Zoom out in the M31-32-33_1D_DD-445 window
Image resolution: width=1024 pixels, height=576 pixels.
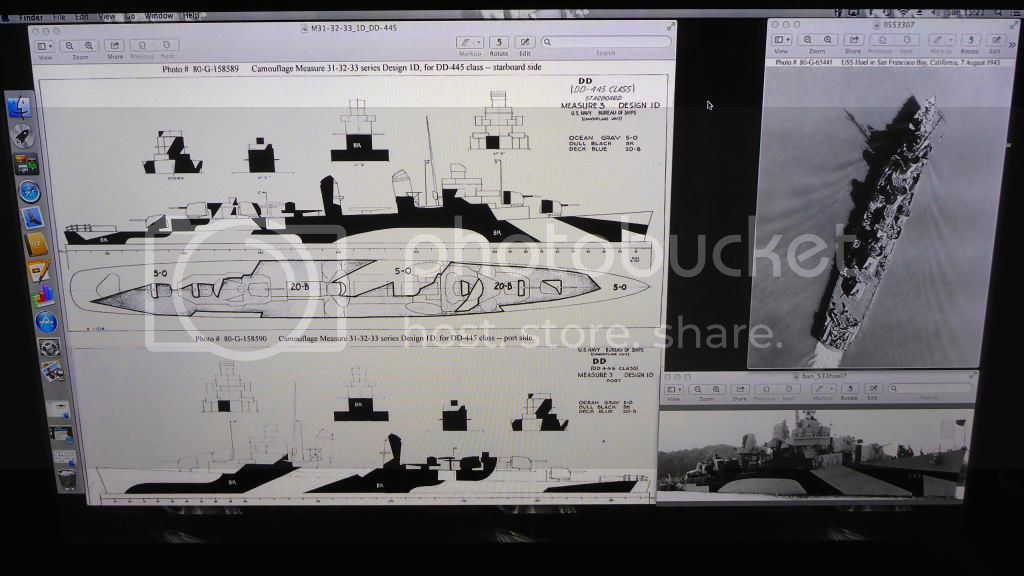click(69, 45)
